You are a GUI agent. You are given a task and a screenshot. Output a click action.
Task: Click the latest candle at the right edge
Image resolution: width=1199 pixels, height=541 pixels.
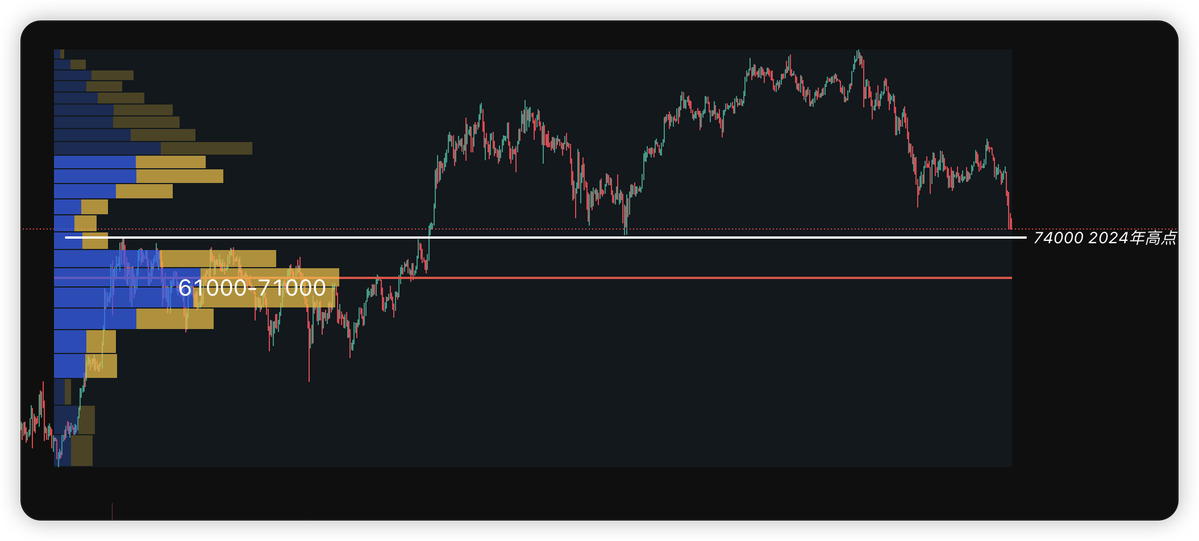[x=1010, y=222]
